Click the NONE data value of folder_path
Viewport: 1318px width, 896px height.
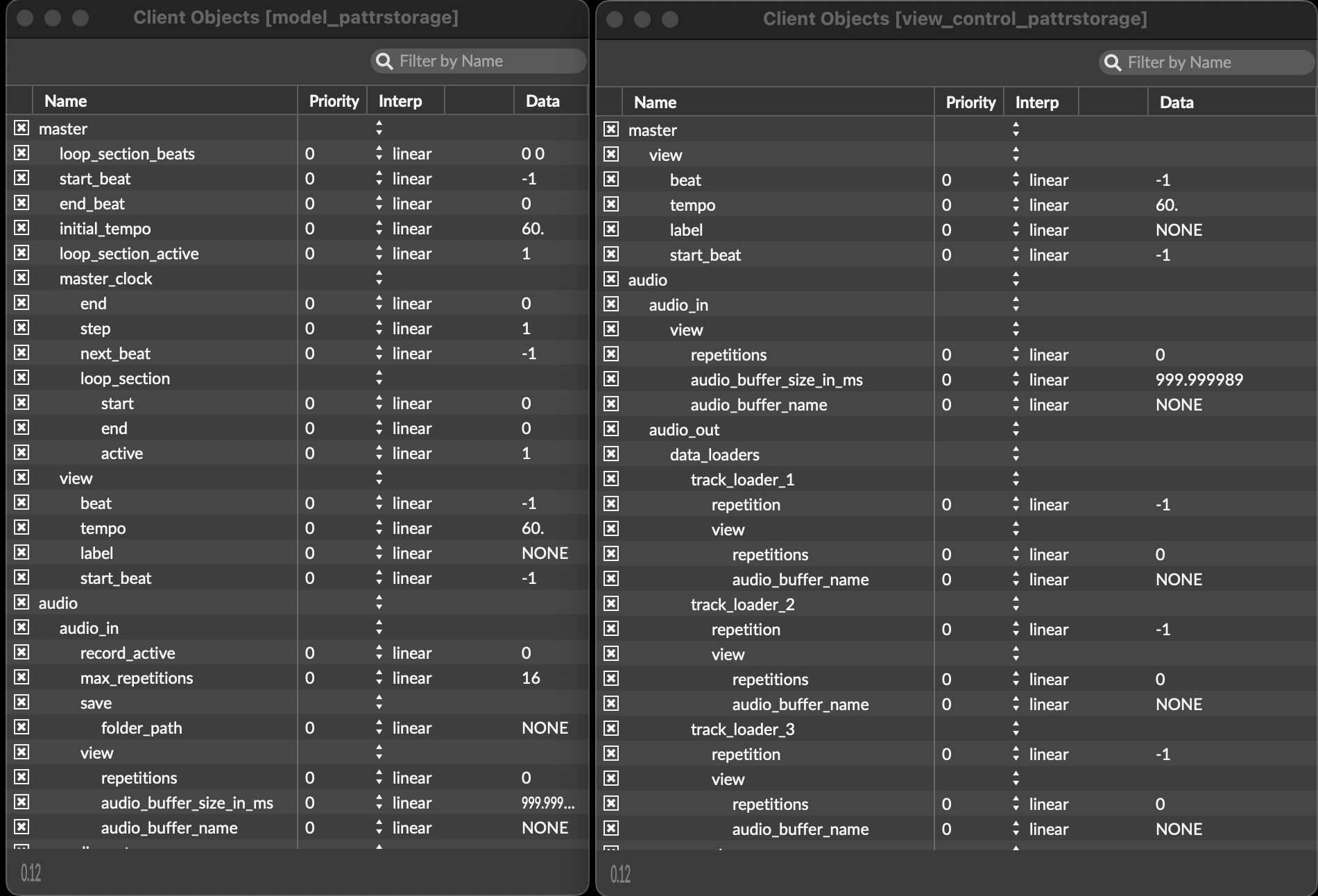pos(545,727)
